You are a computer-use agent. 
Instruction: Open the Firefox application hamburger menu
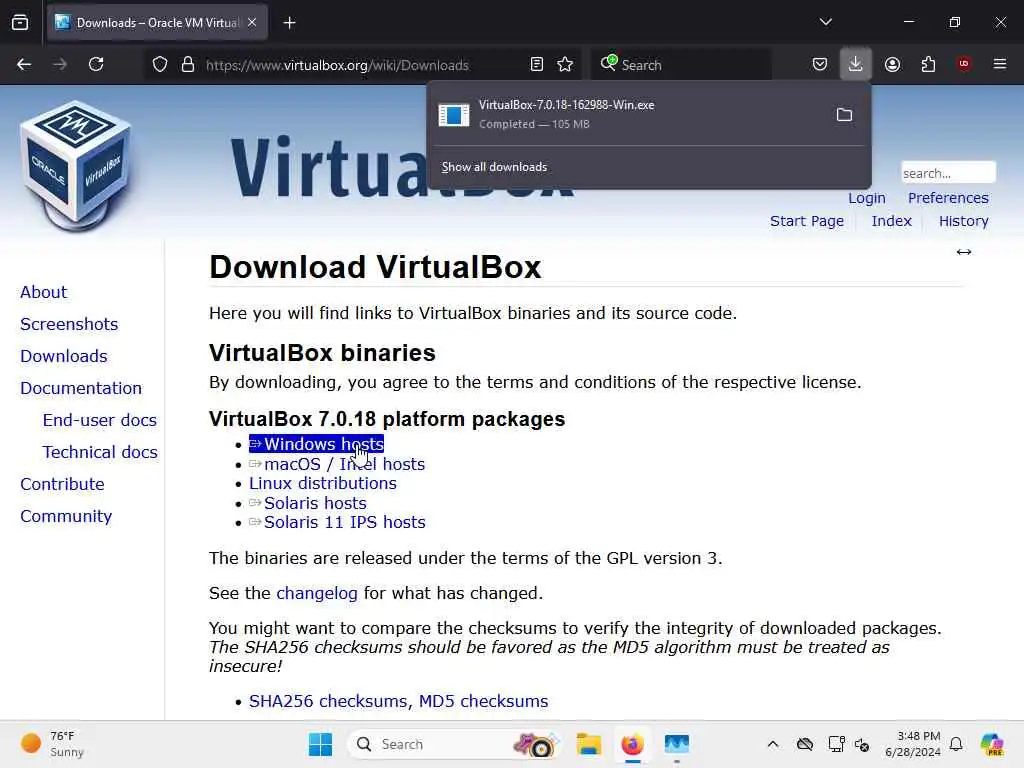[x=1000, y=64]
